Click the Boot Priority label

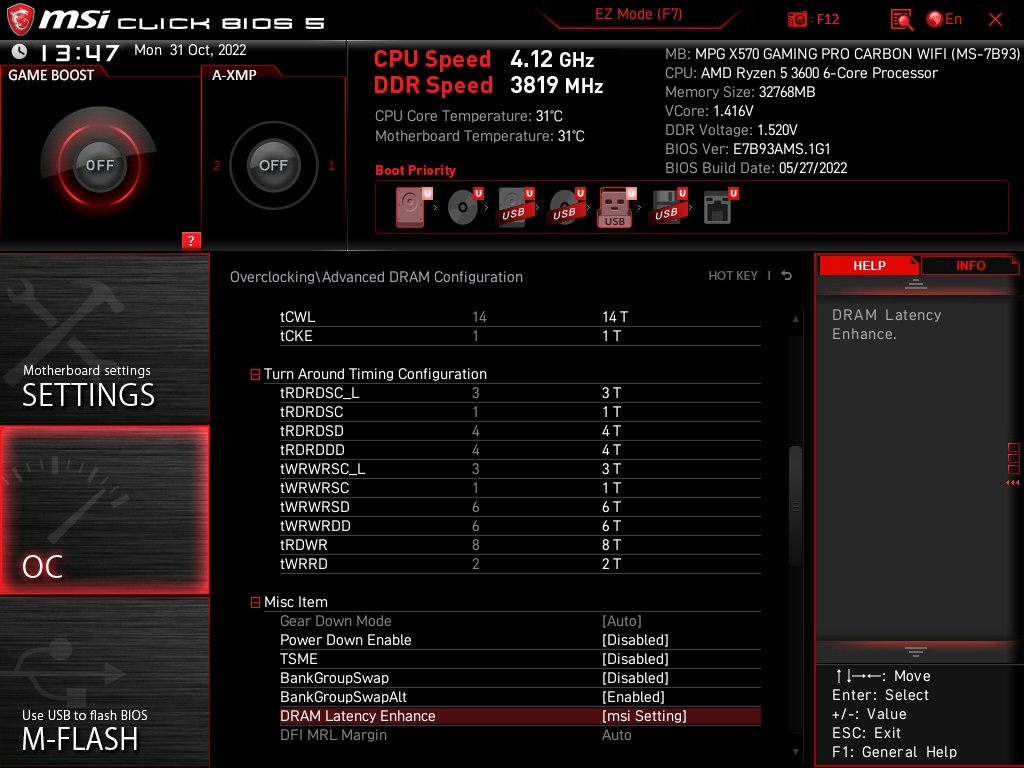click(x=415, y=170)
